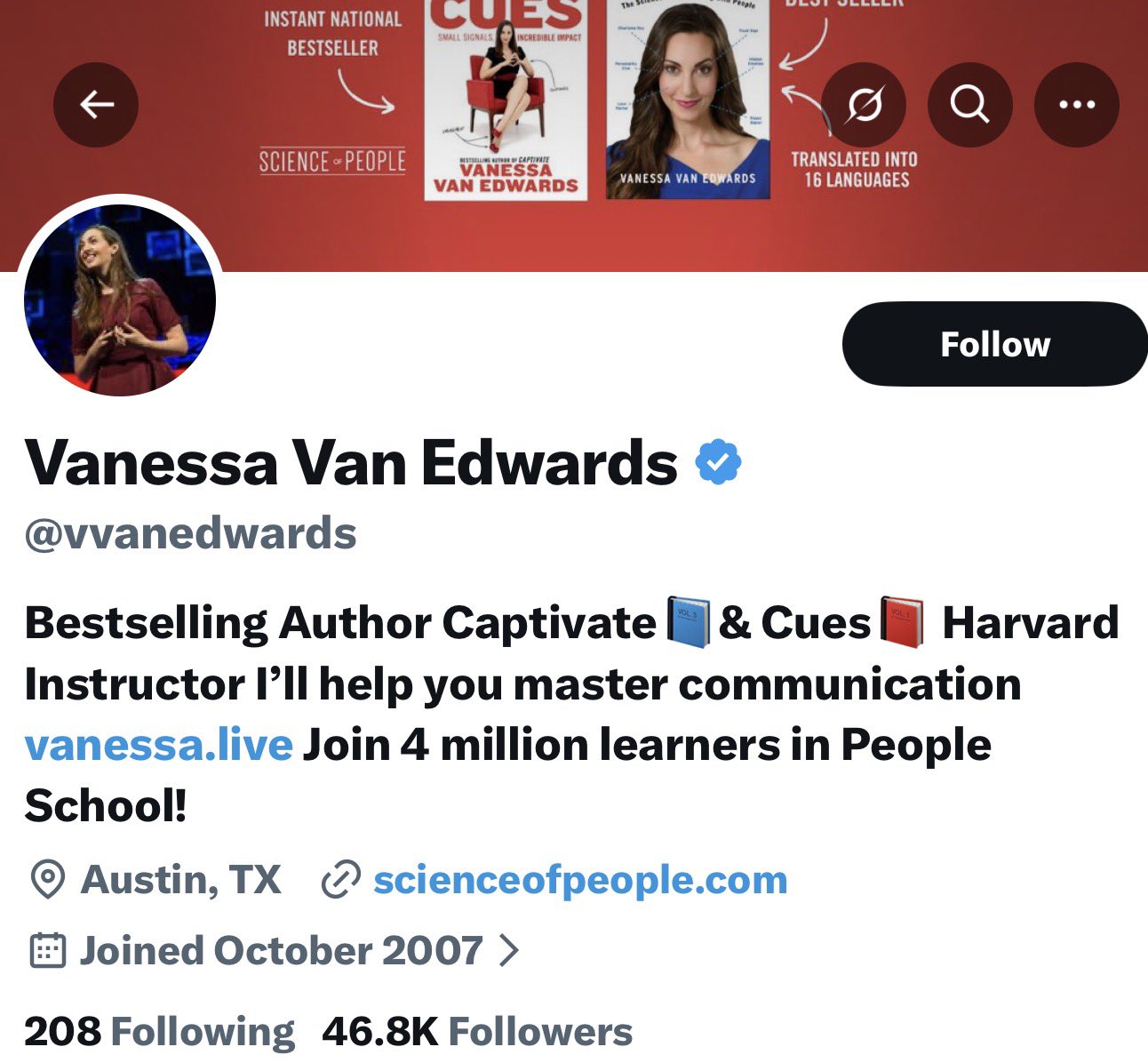
Task: View the 208 Following list
Action: click(159, 1032)
